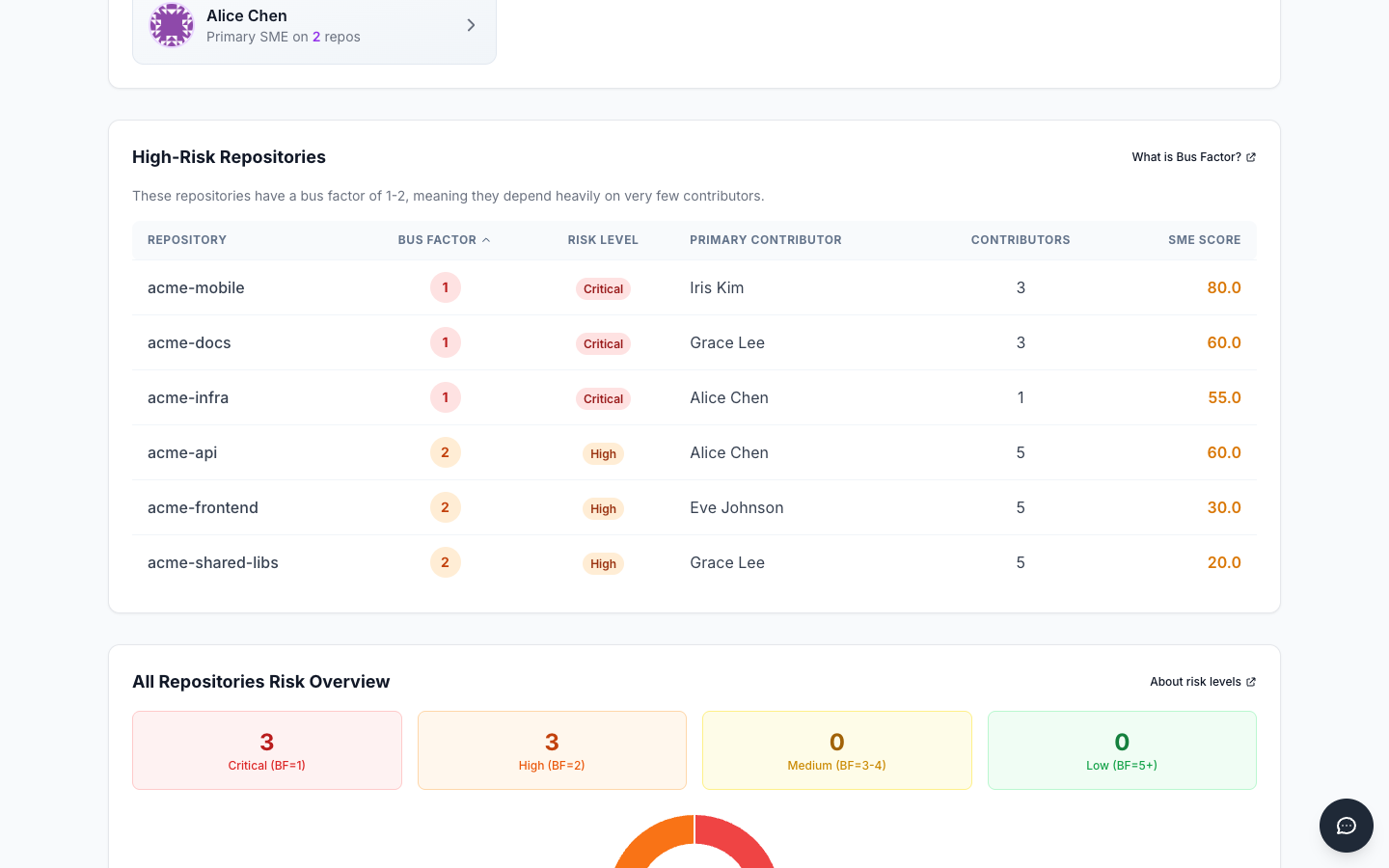The height and width of the screenshot is (868, 1389).
Task: Click the Critical risk badge for acme-mobile
Action: pyautogui.click(x=603, y=287)
